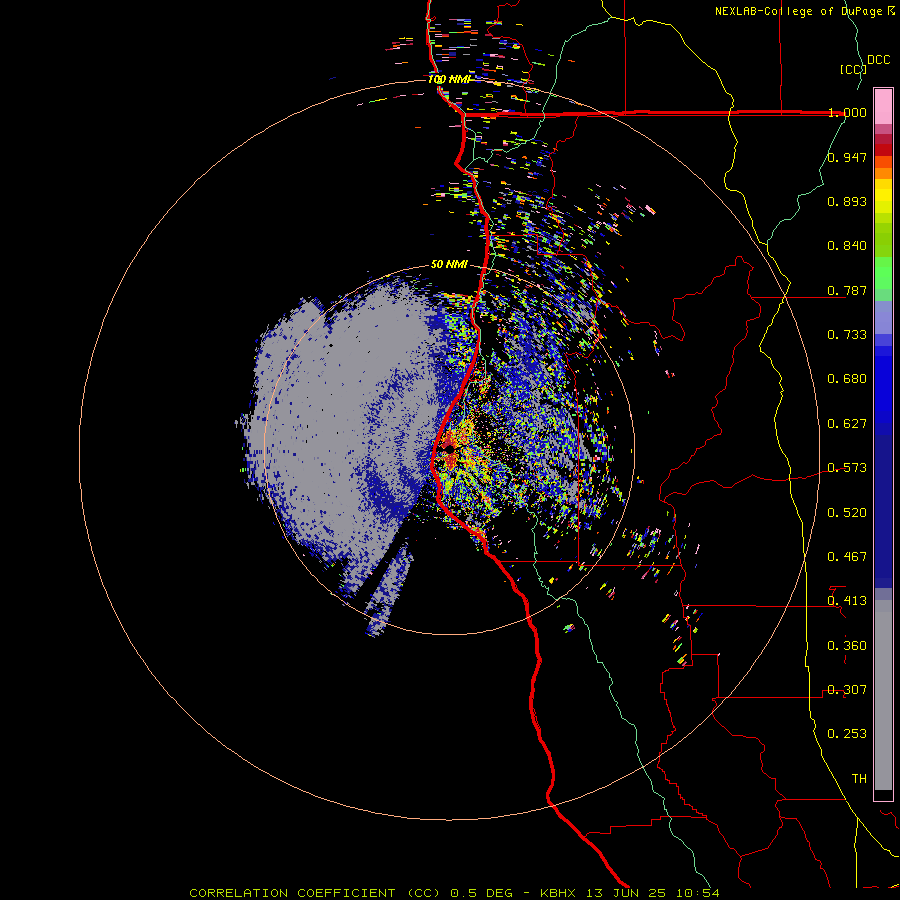Select the 0.360 legend value
Screen dimensions: 900x900
point(847,646)
